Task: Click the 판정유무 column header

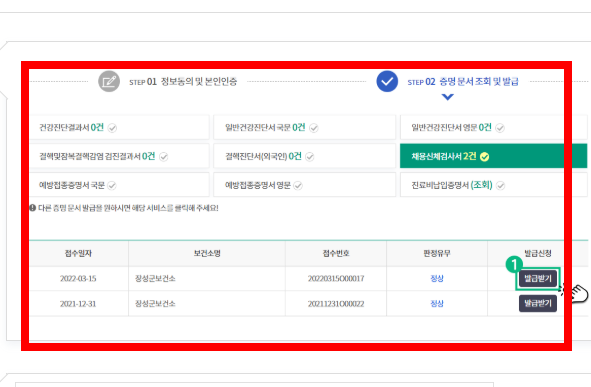Action: click(x=437, y=253)
